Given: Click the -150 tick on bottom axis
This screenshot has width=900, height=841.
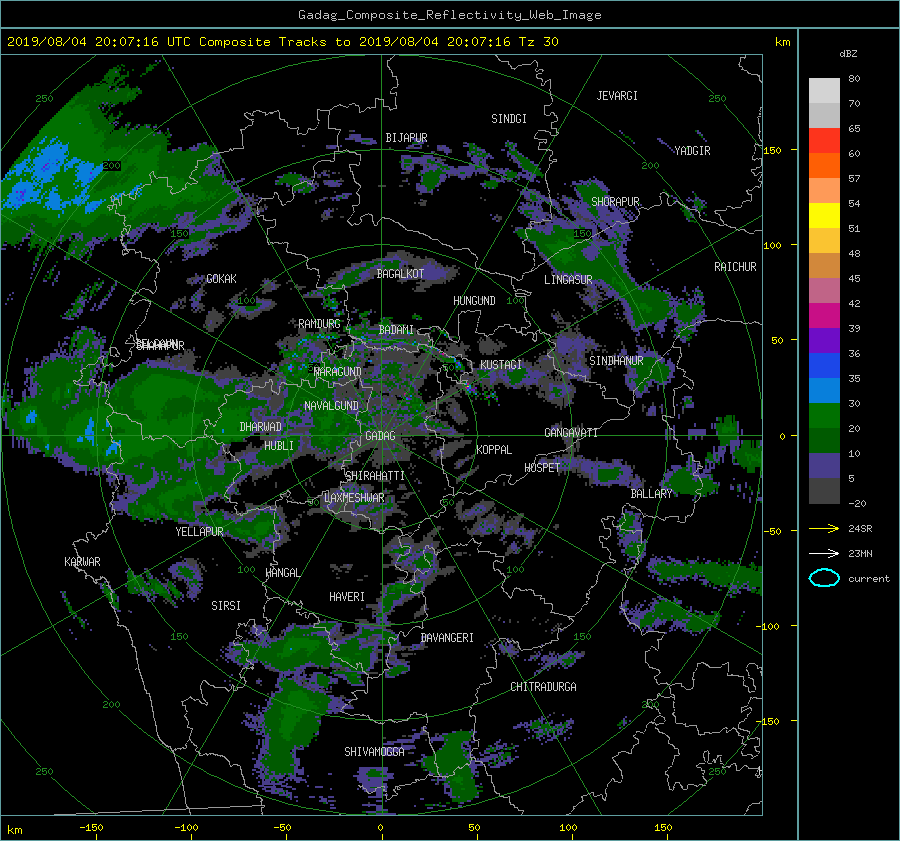Looking at the screenshot, I should pyautogui.click(x=91, y=828).
